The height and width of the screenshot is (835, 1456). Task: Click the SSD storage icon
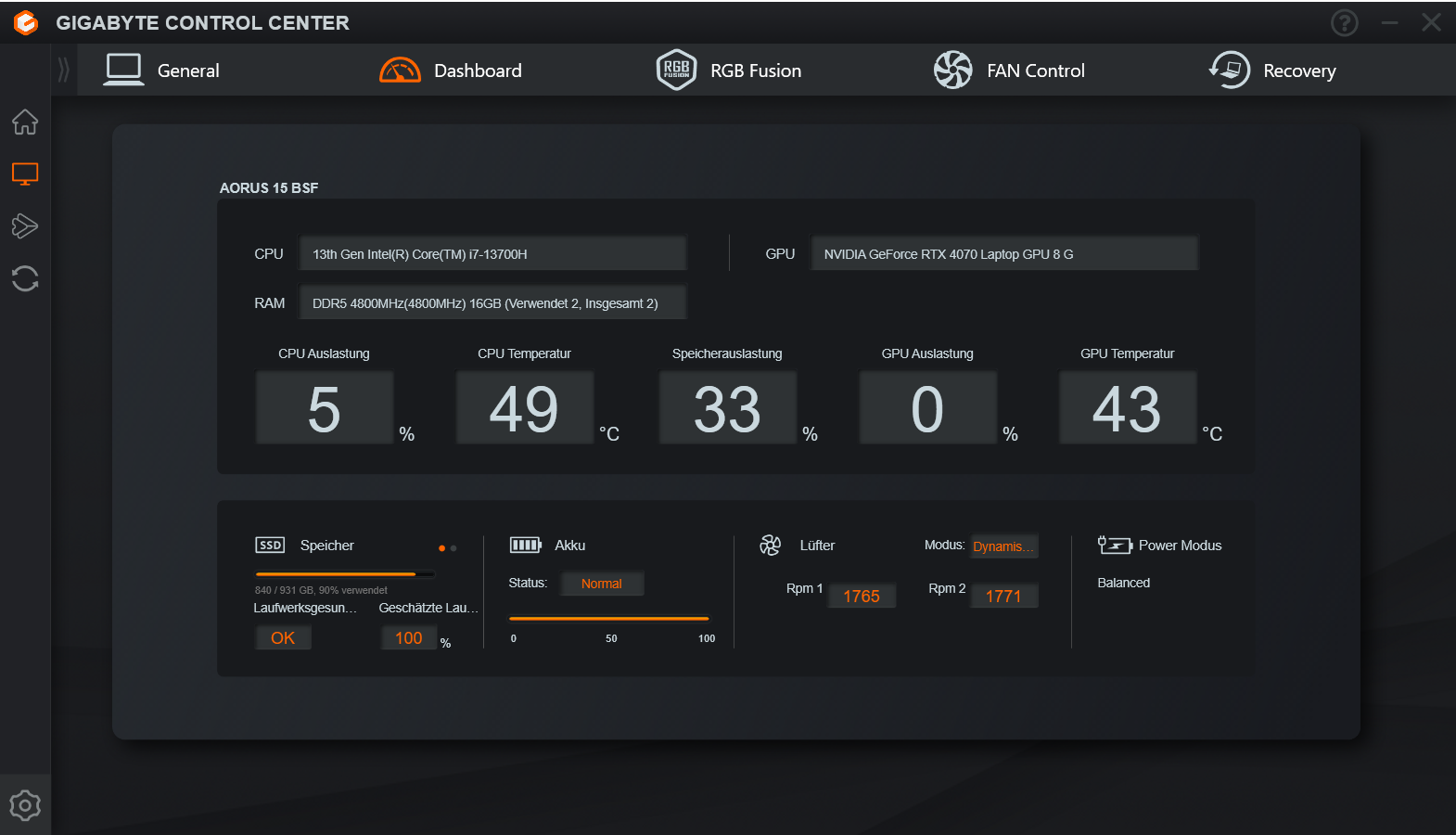pos(270,545)
